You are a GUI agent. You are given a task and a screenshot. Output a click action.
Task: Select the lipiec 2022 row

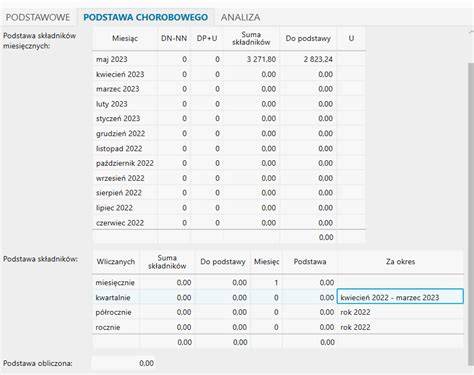coord(229,208)
